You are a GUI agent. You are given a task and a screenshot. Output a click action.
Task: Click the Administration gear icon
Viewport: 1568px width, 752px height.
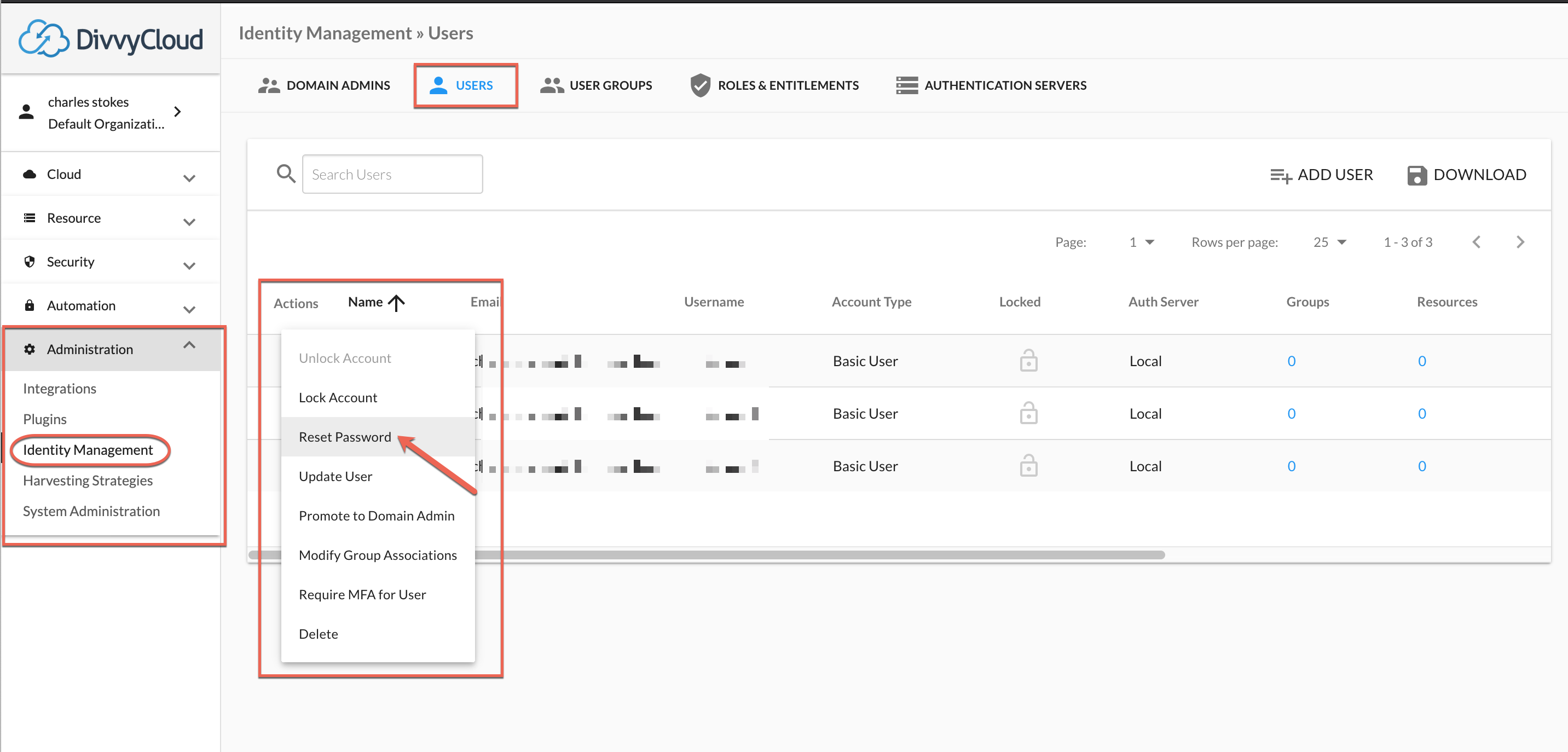pyautogui.click(x=29, y=349)
